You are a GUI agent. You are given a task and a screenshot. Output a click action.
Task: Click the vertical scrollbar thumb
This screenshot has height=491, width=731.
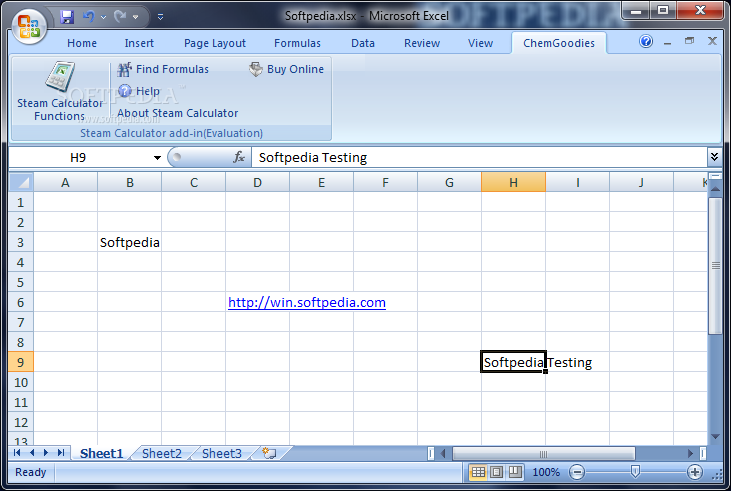point(716,266)
